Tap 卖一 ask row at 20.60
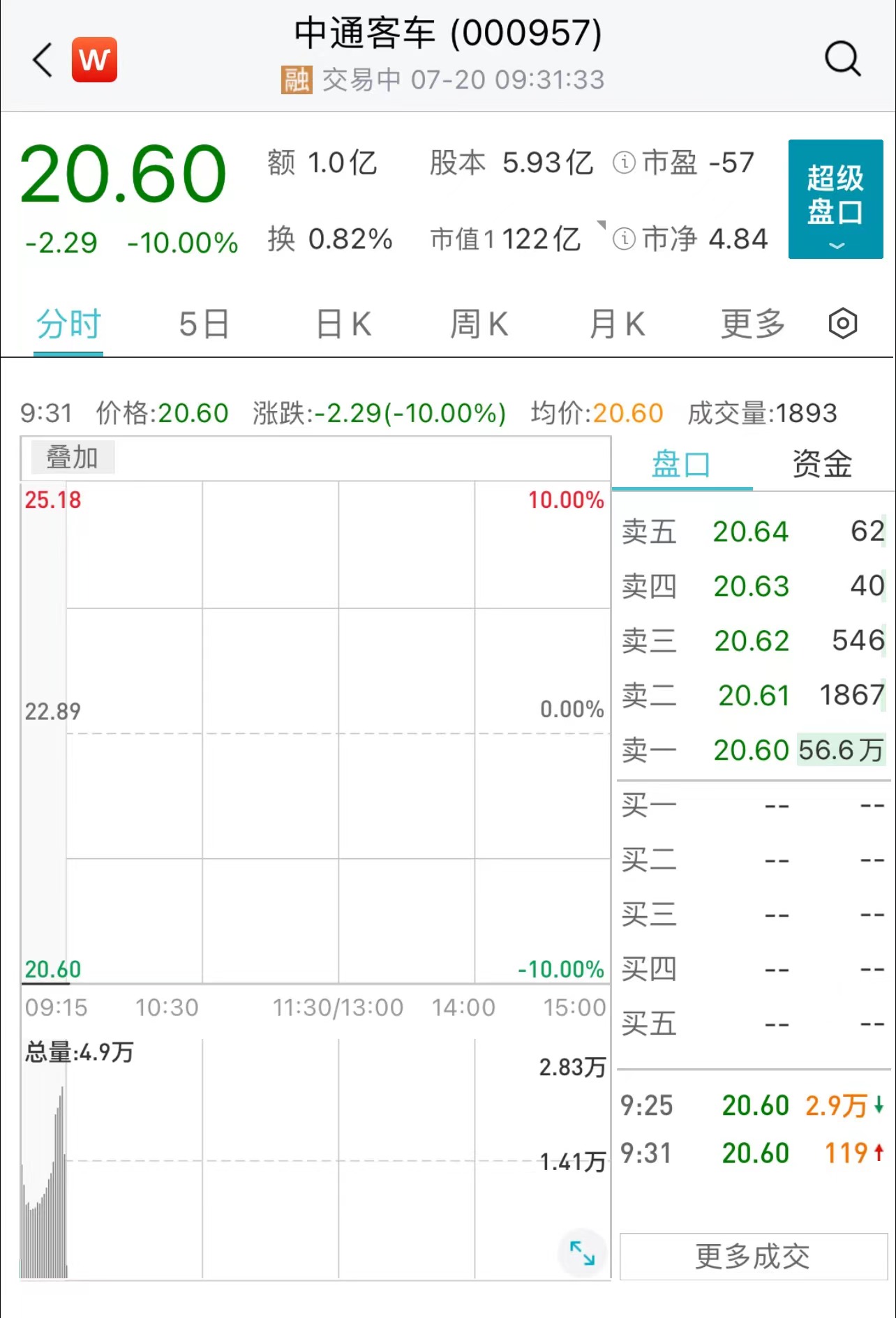This screenshot has height=1318, width=896. 752,750
